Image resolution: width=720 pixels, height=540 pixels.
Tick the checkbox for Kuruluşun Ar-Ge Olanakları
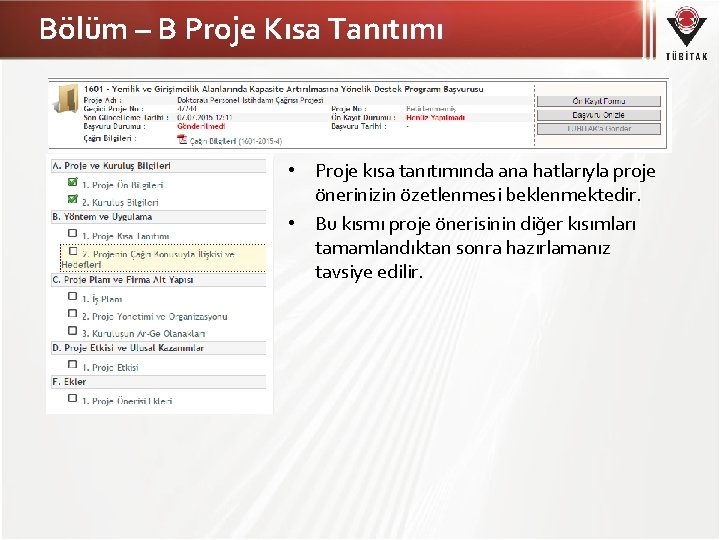point(73,330)
